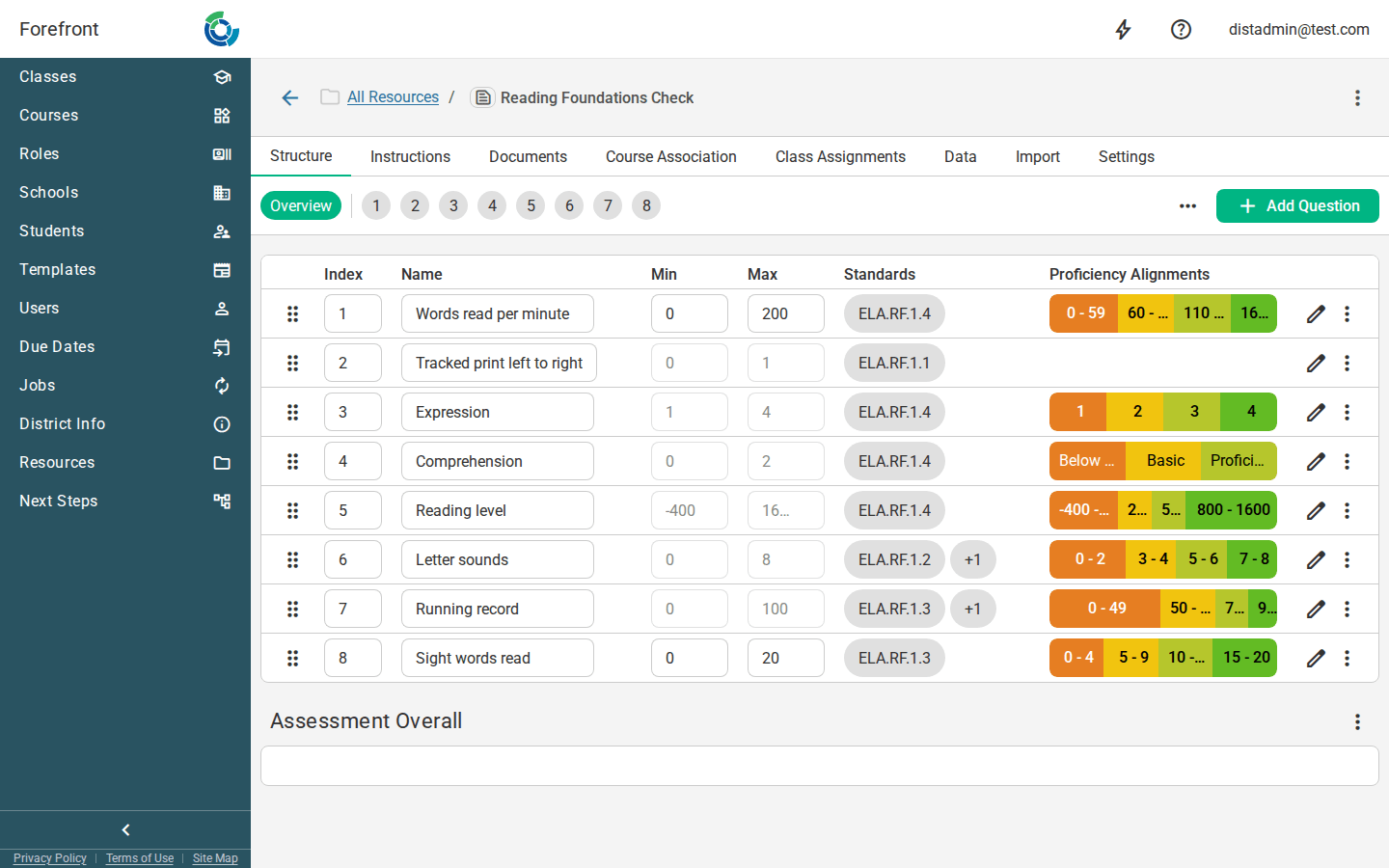Open the ellipsis menu next to Add Question
The height and width of the screenshot is (868, 1389).
(x=1187, y=205)
